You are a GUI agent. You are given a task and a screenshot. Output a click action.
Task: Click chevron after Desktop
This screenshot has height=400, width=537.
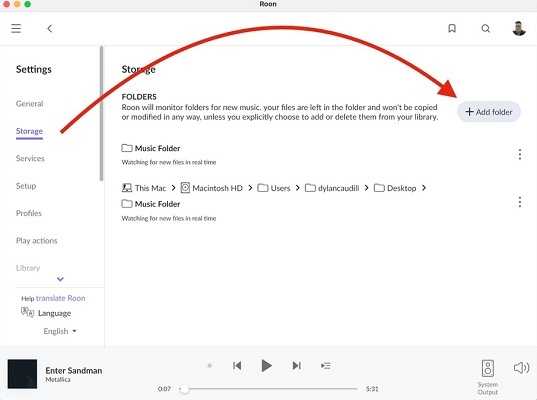coord(424,188)
